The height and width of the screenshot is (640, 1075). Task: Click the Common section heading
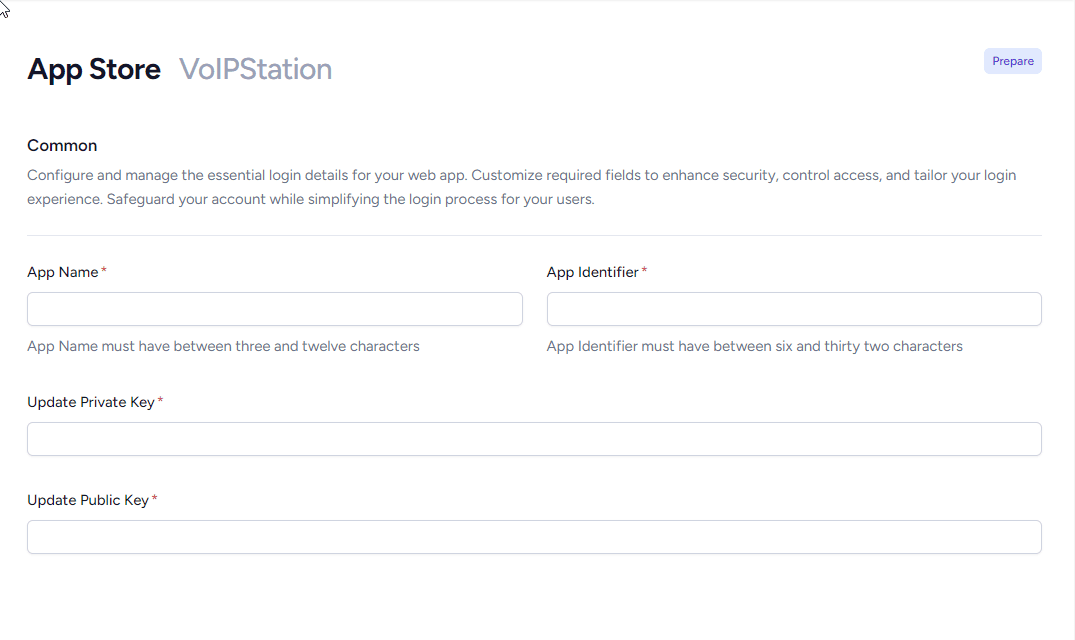point(62,145)
